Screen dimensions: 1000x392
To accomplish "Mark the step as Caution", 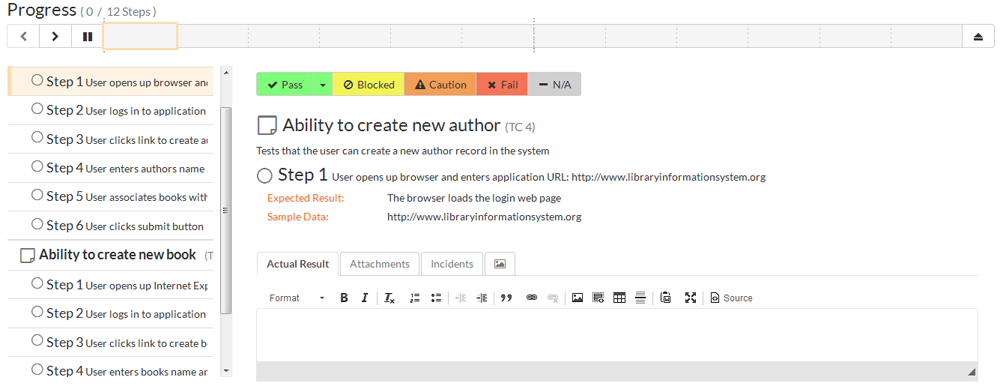I will (441, 84).
